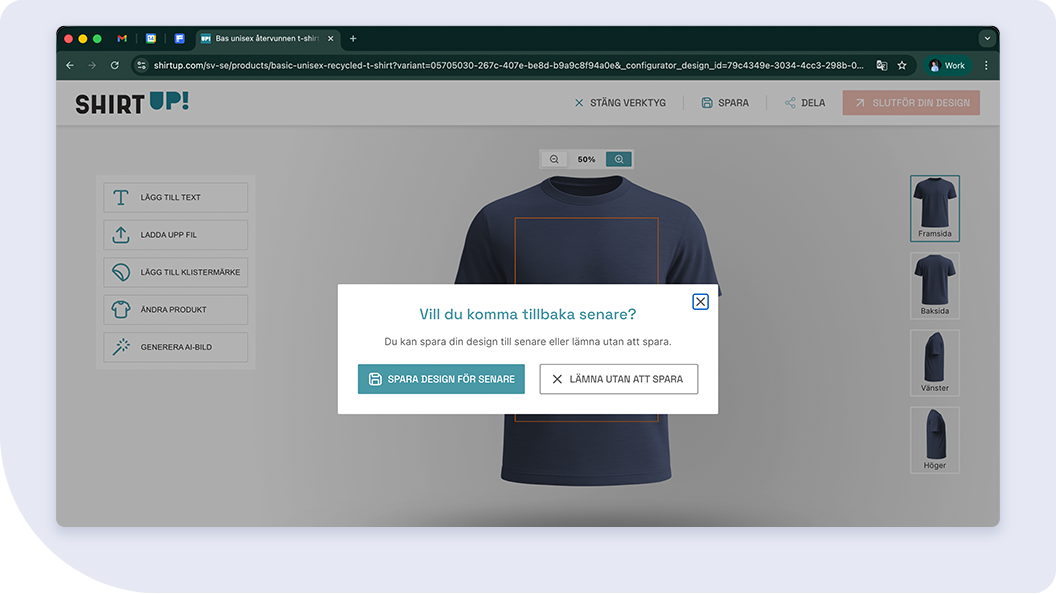The height and width of the screenshot is (594, 1056).
Task: Click SPARA to save the design
Action: (725, 103)
